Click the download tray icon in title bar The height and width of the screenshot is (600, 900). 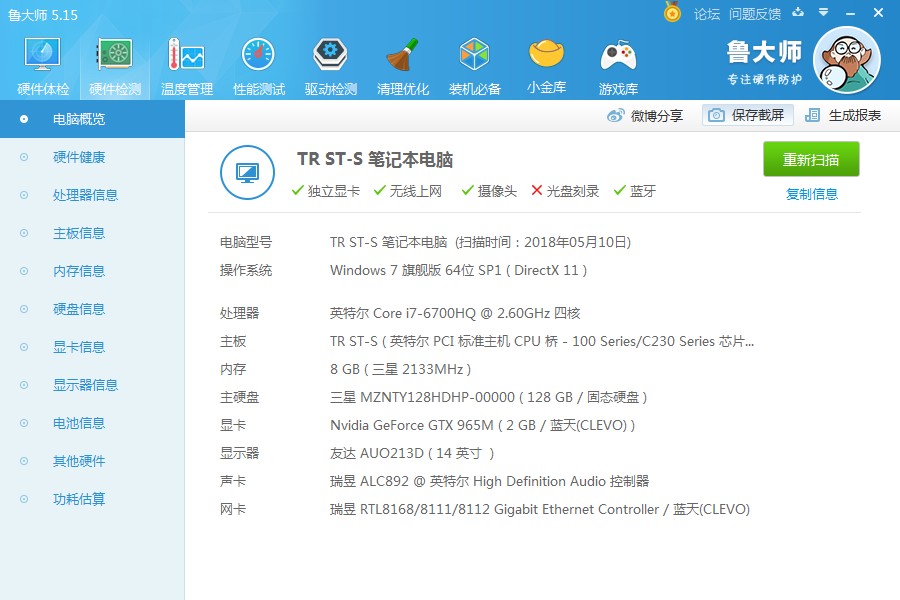798,12
